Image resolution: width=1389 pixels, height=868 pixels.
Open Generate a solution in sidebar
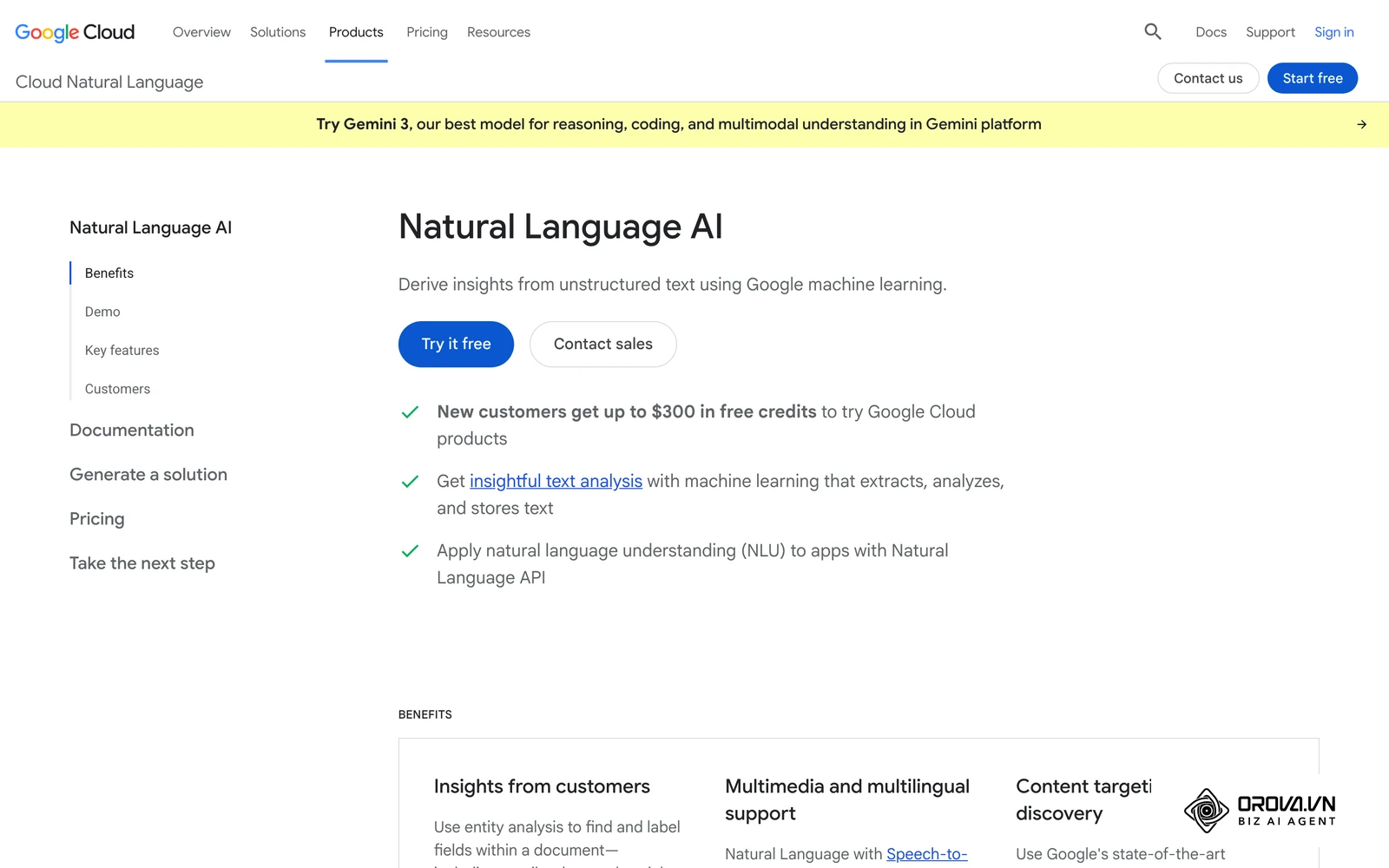pyautogui.click(x=148, y=475)
